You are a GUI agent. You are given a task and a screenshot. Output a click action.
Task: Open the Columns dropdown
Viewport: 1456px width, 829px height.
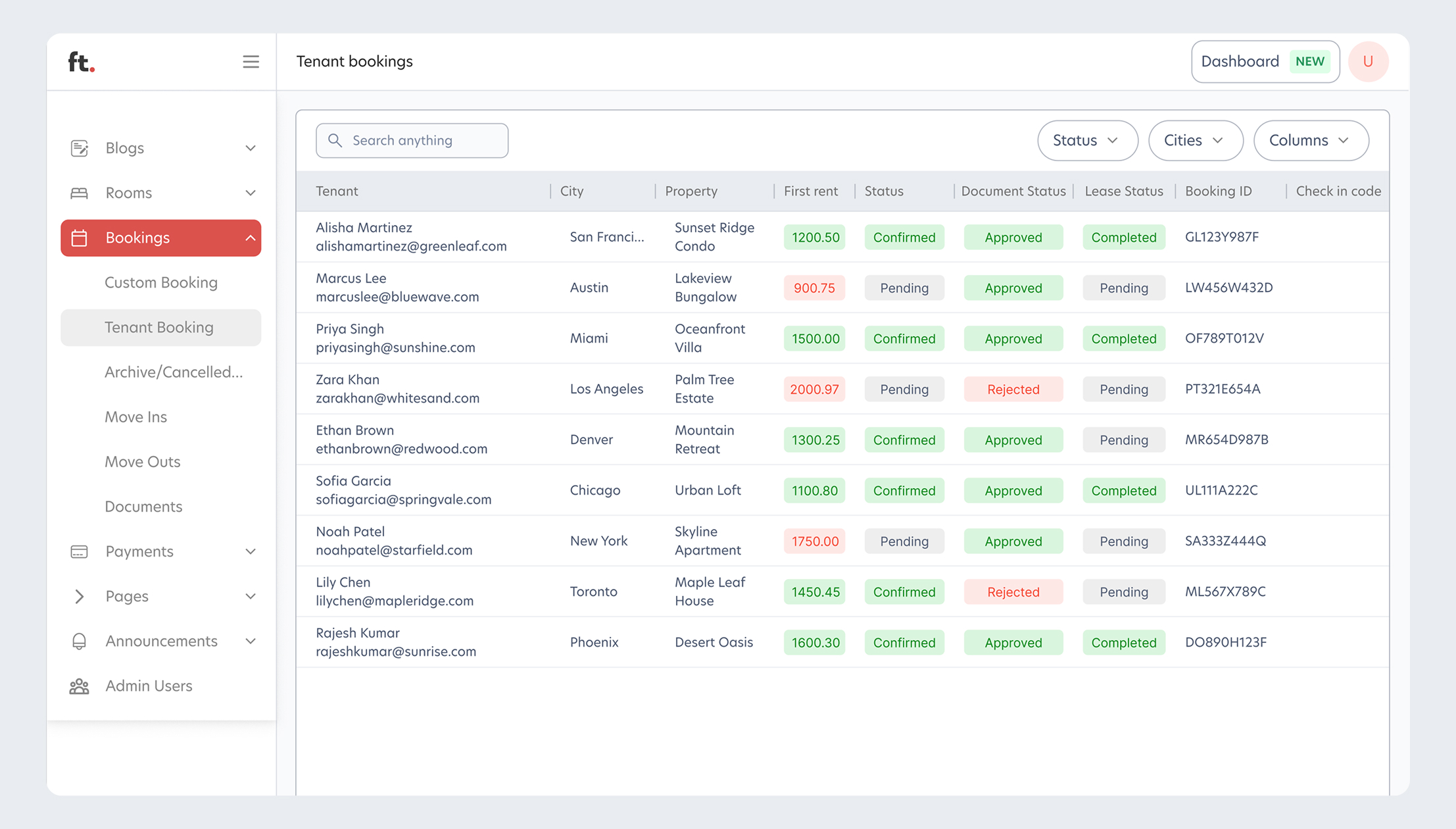pos(1311,140)
